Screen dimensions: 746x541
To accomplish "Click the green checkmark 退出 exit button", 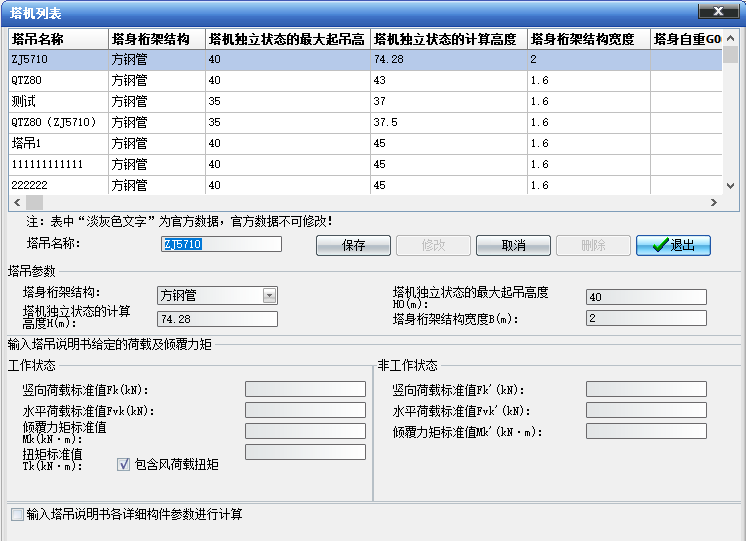I will 673,246.
